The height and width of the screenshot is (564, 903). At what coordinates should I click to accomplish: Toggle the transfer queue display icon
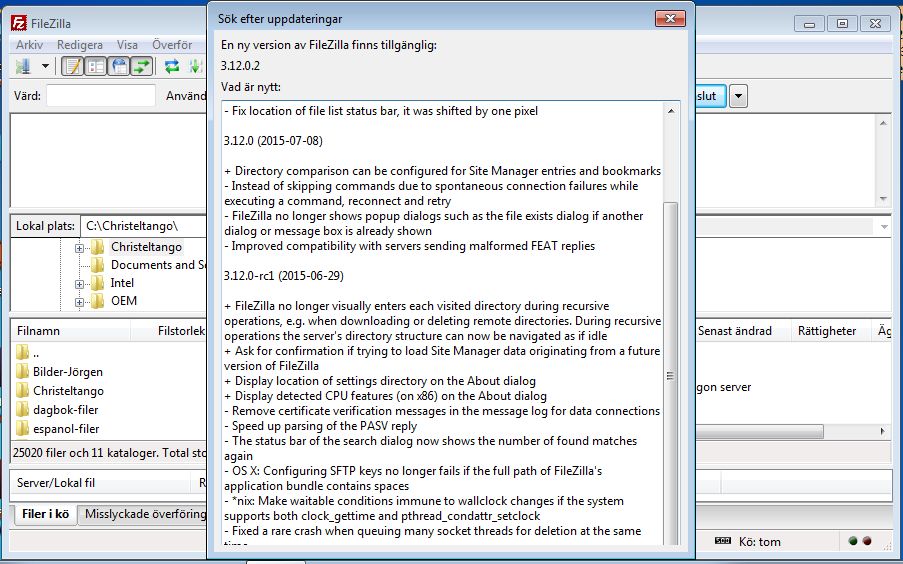[x=142, y=66]
